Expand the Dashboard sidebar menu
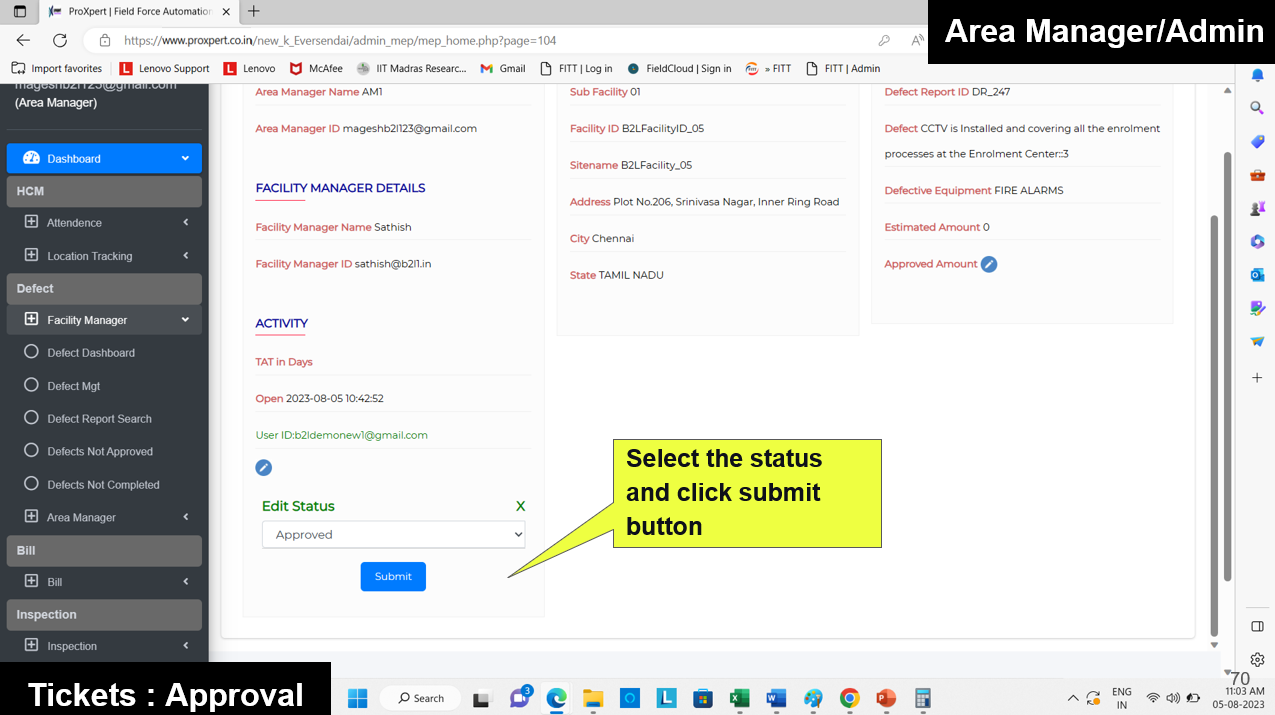 pos(104,158)
